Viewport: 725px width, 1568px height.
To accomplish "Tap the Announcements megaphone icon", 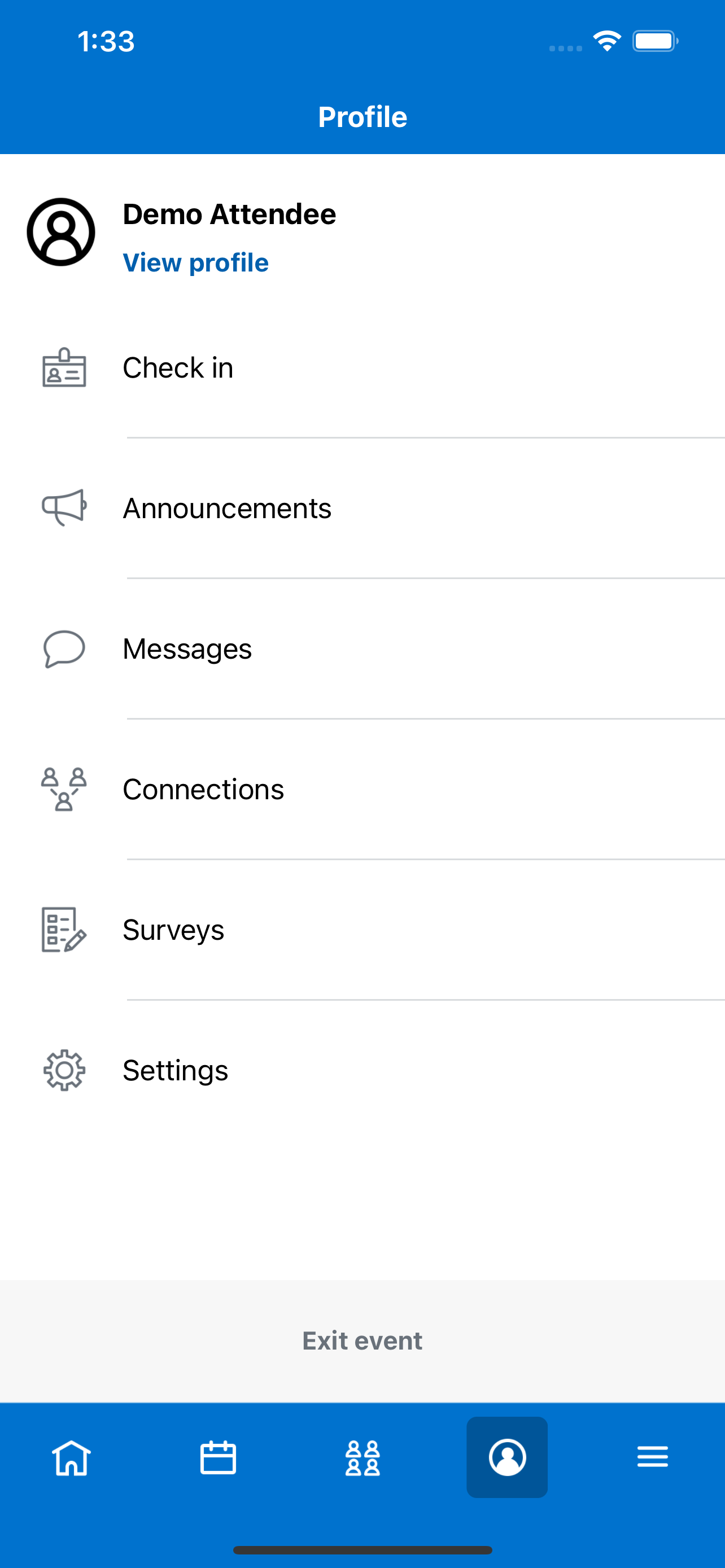I will coord(64,507).
